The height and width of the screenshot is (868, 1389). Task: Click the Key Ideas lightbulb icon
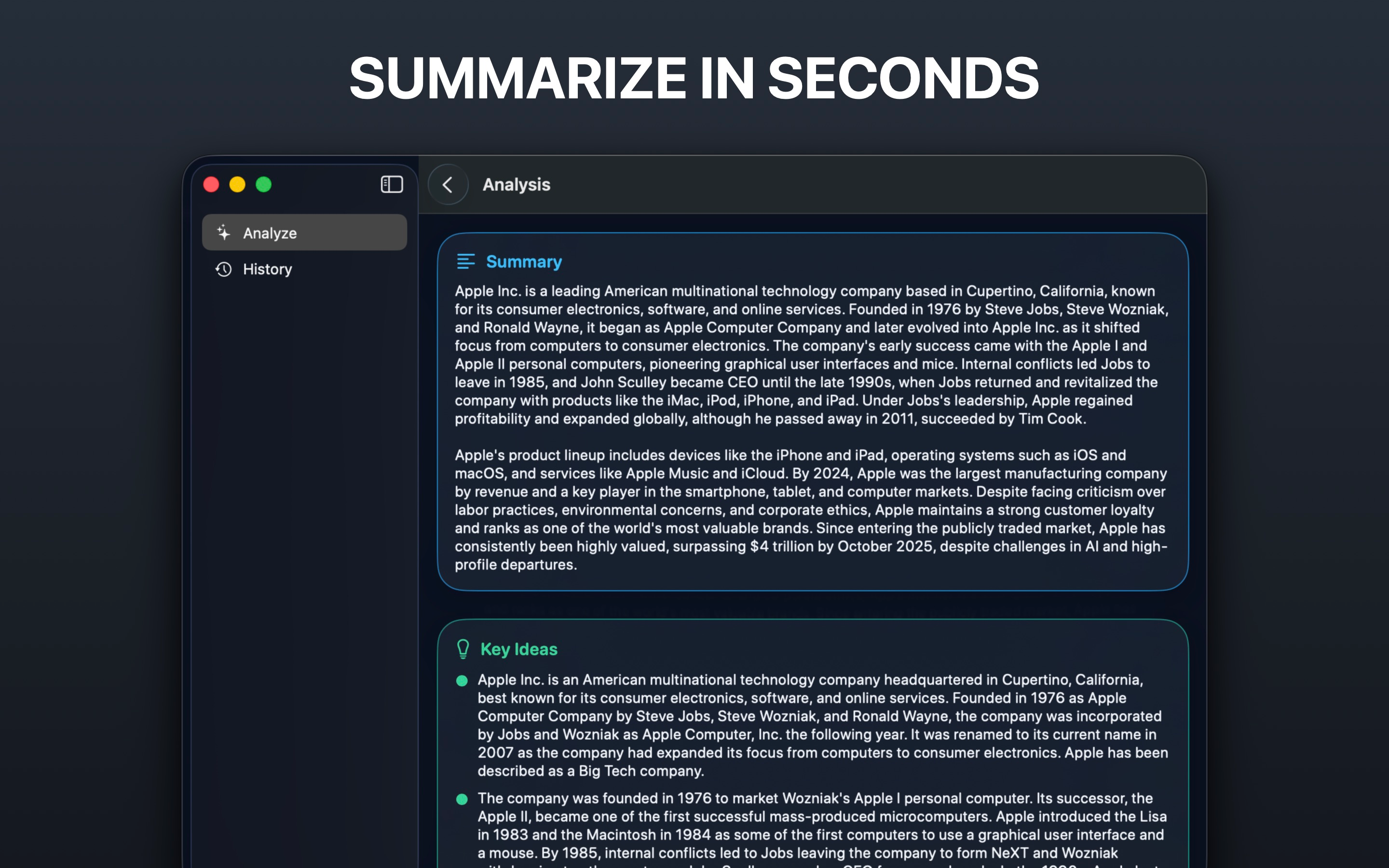coord(463,649)
